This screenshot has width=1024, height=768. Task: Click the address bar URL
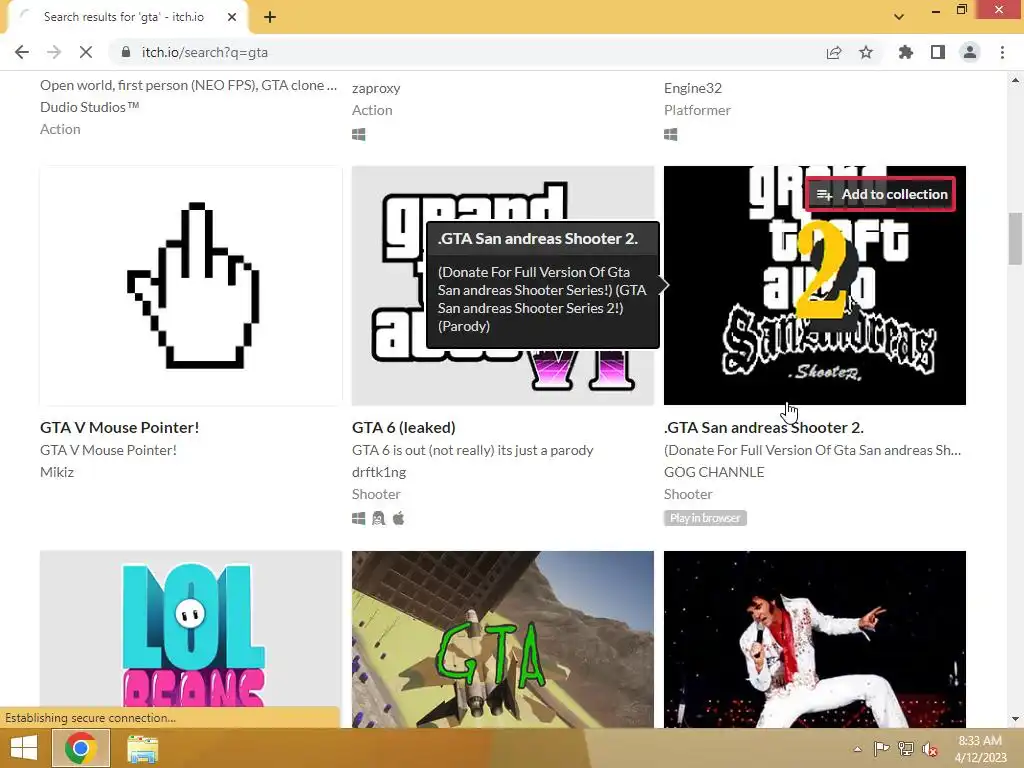(x=204, y=52)
